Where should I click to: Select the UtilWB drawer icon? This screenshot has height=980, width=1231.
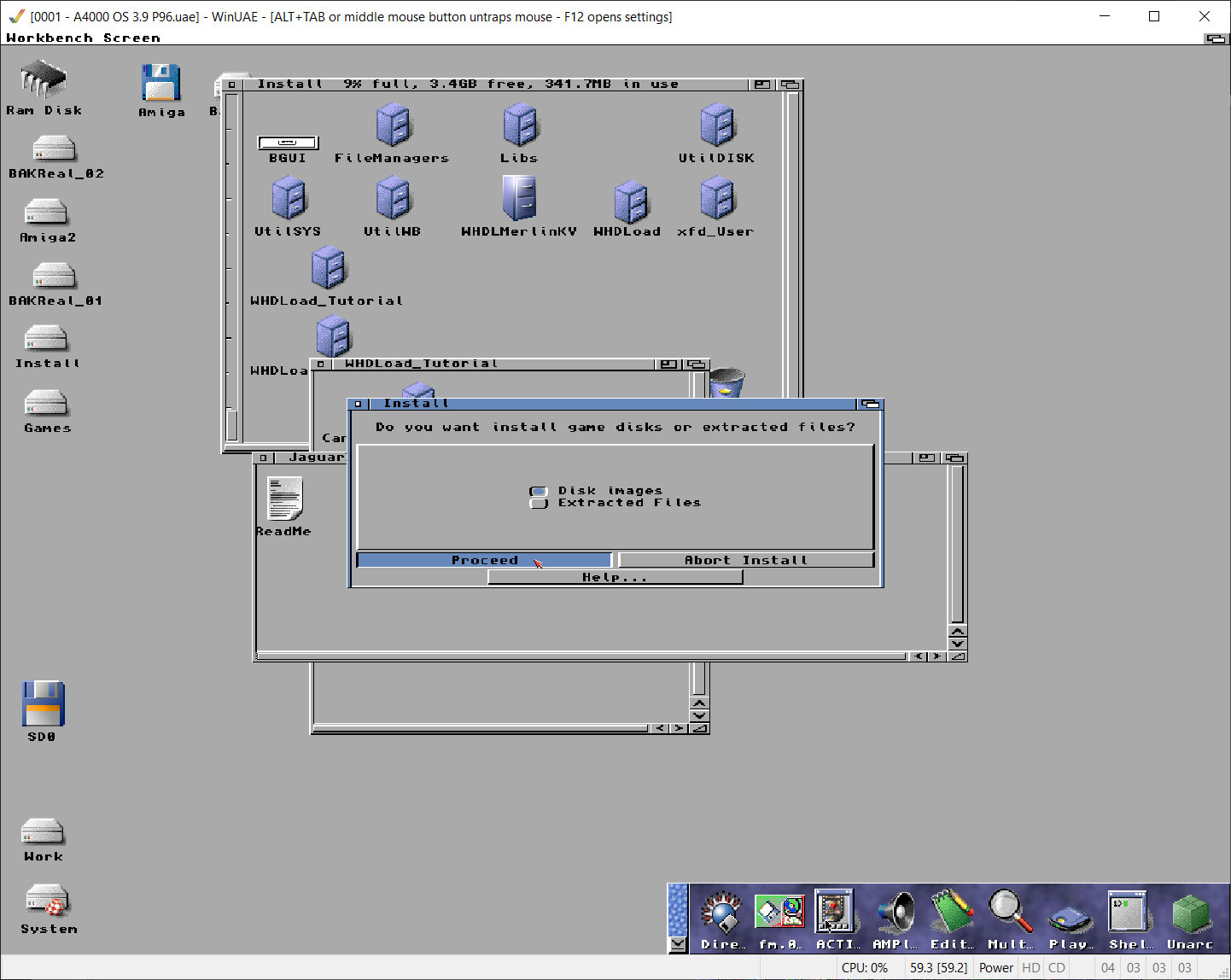[394, 198]
